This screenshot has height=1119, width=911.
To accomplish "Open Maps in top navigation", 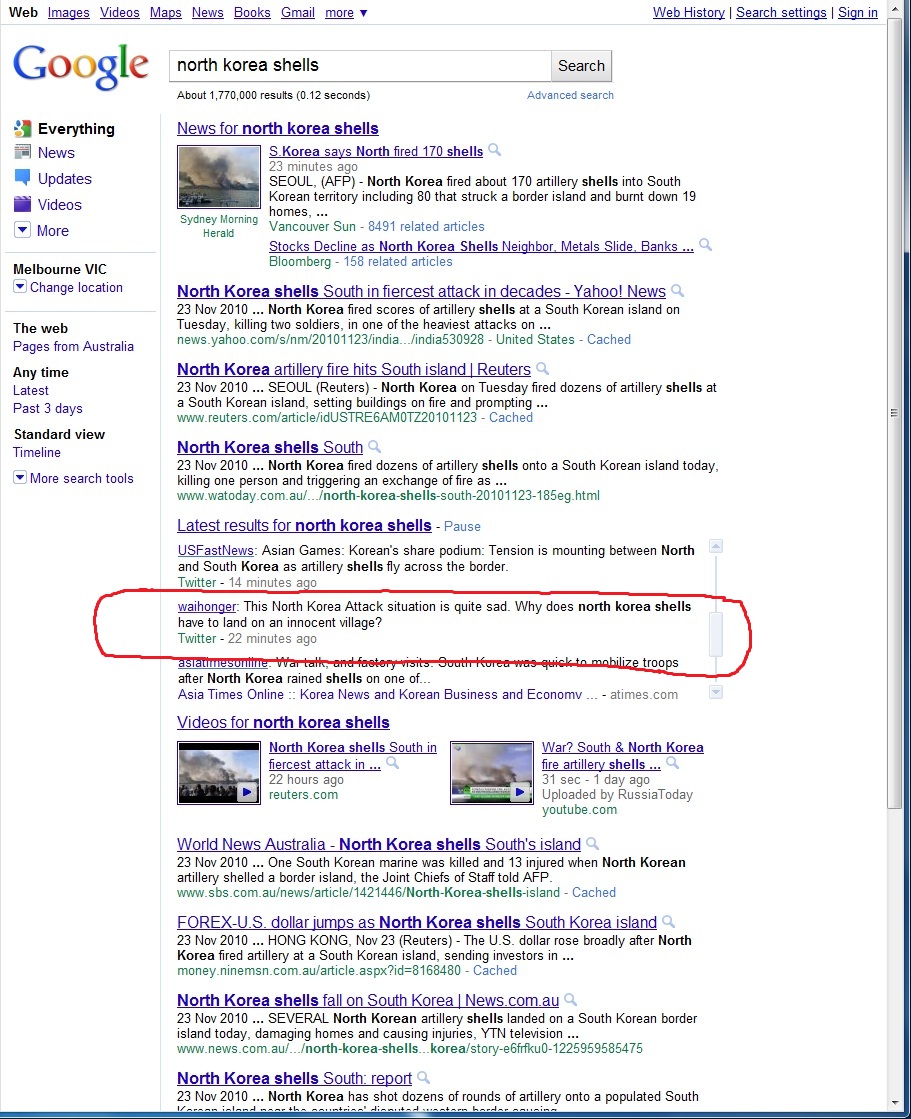I will [x=166, y=12].
